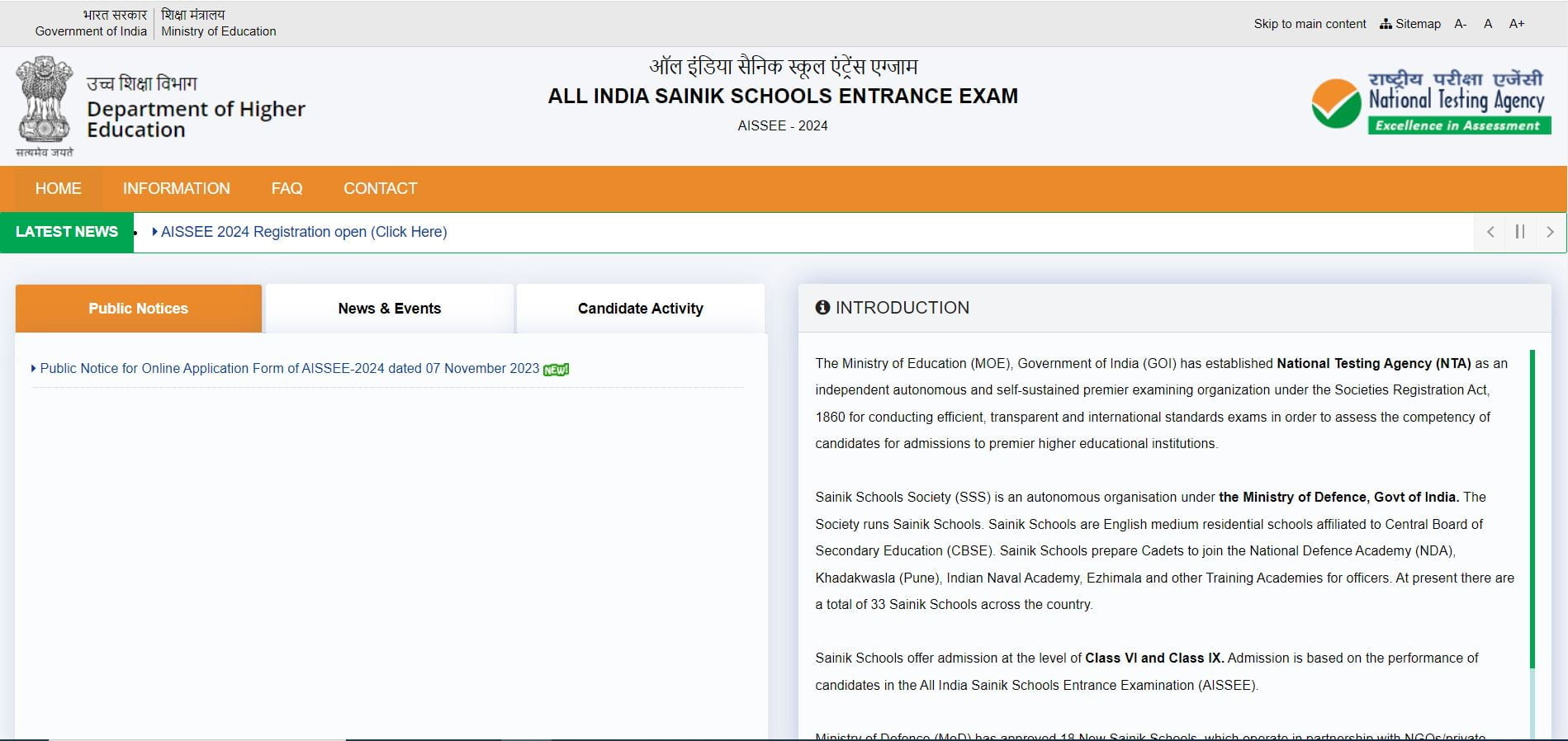Click bold text National Testing Agency (NTA)
1568x741 pixels.
pyautogui.click(x=1374, y=363)
